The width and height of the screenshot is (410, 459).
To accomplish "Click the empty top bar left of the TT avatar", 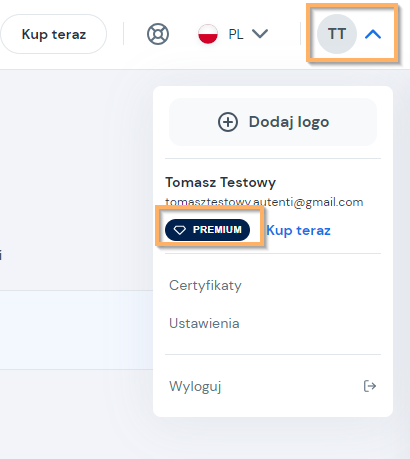I will click(x=288, y=34).
